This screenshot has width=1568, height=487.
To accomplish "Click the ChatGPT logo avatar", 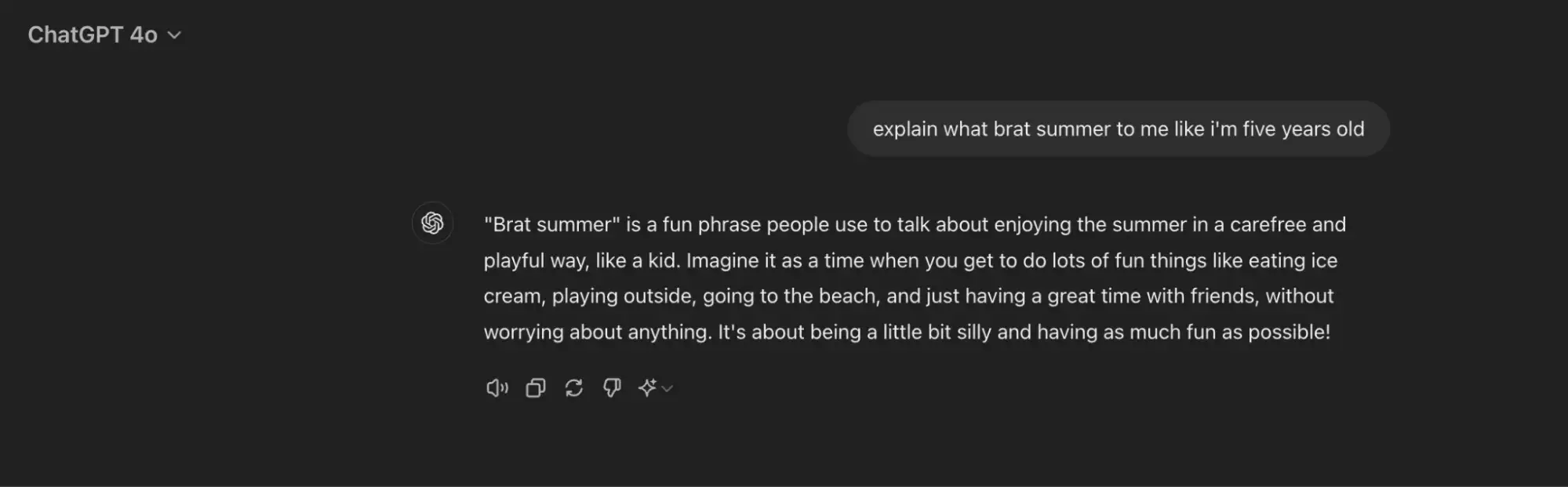I will 432,224.
